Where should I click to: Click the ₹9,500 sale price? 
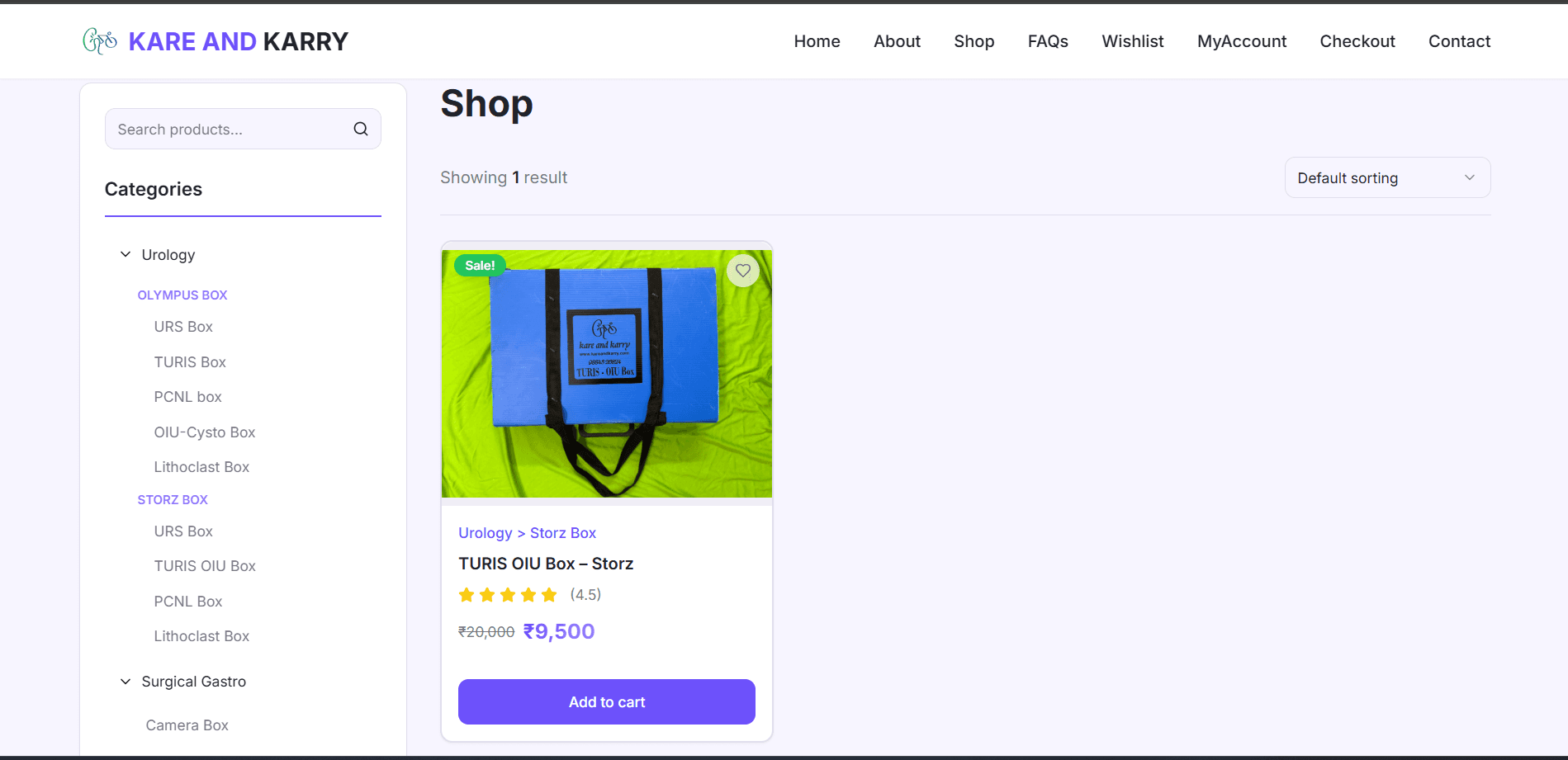click(x=559, y=631)
